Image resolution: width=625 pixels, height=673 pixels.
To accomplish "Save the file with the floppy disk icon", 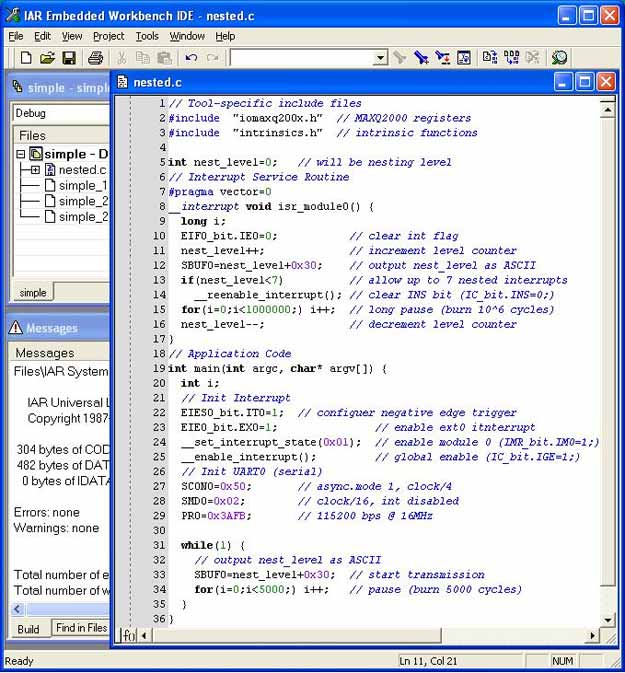I will pyautogui.click(x=69, y=58).
